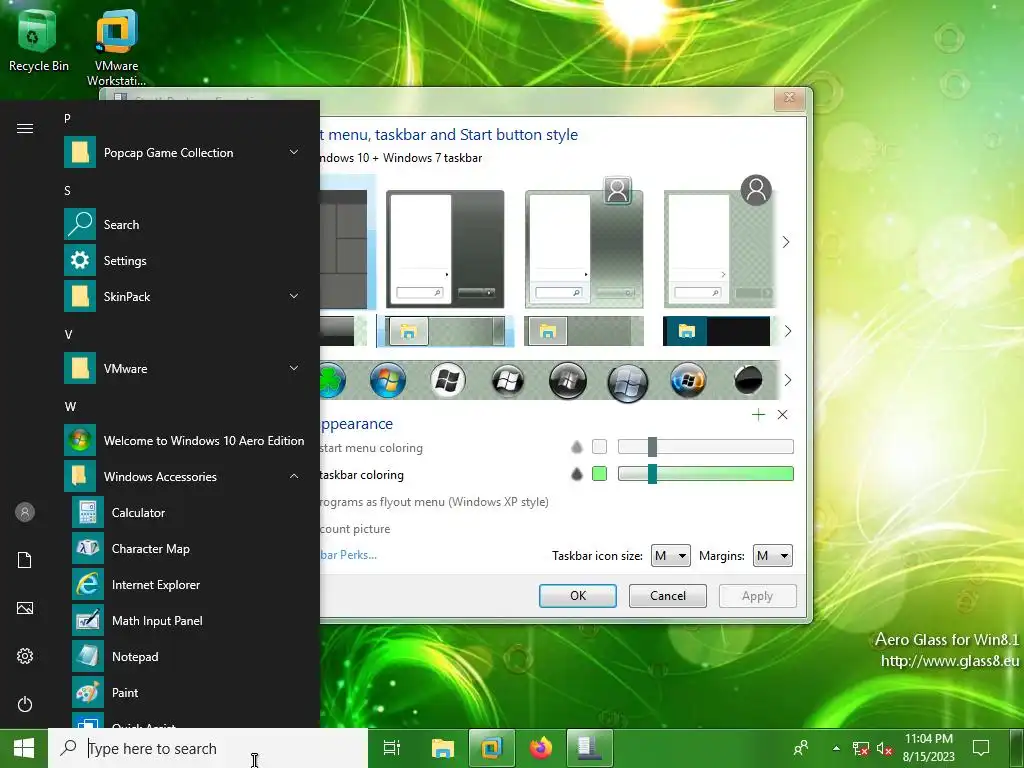Open Settings from Start menu list
The width and height of the screenshot is (1024, 768).
click(x=184, y=261)
